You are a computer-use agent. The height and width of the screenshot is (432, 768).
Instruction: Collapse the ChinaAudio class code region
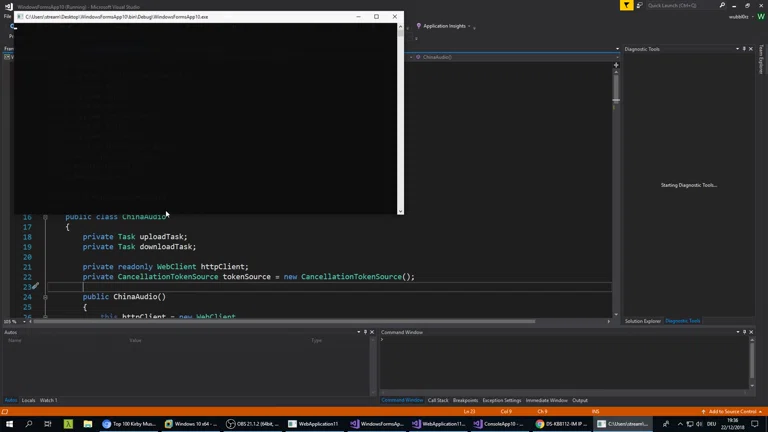click(45, 217)
